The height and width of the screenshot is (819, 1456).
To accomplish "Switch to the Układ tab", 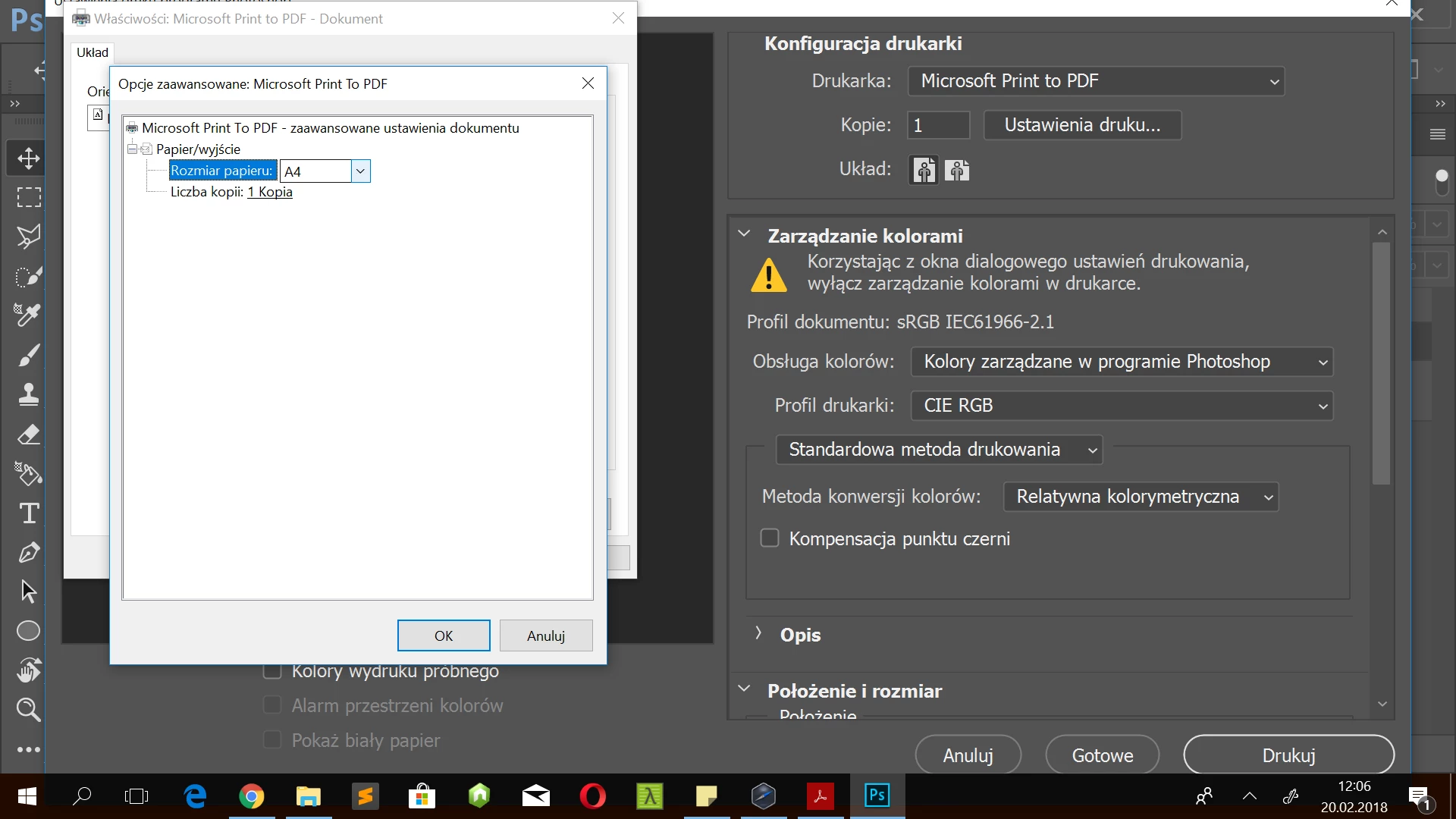I will point(93,52).
